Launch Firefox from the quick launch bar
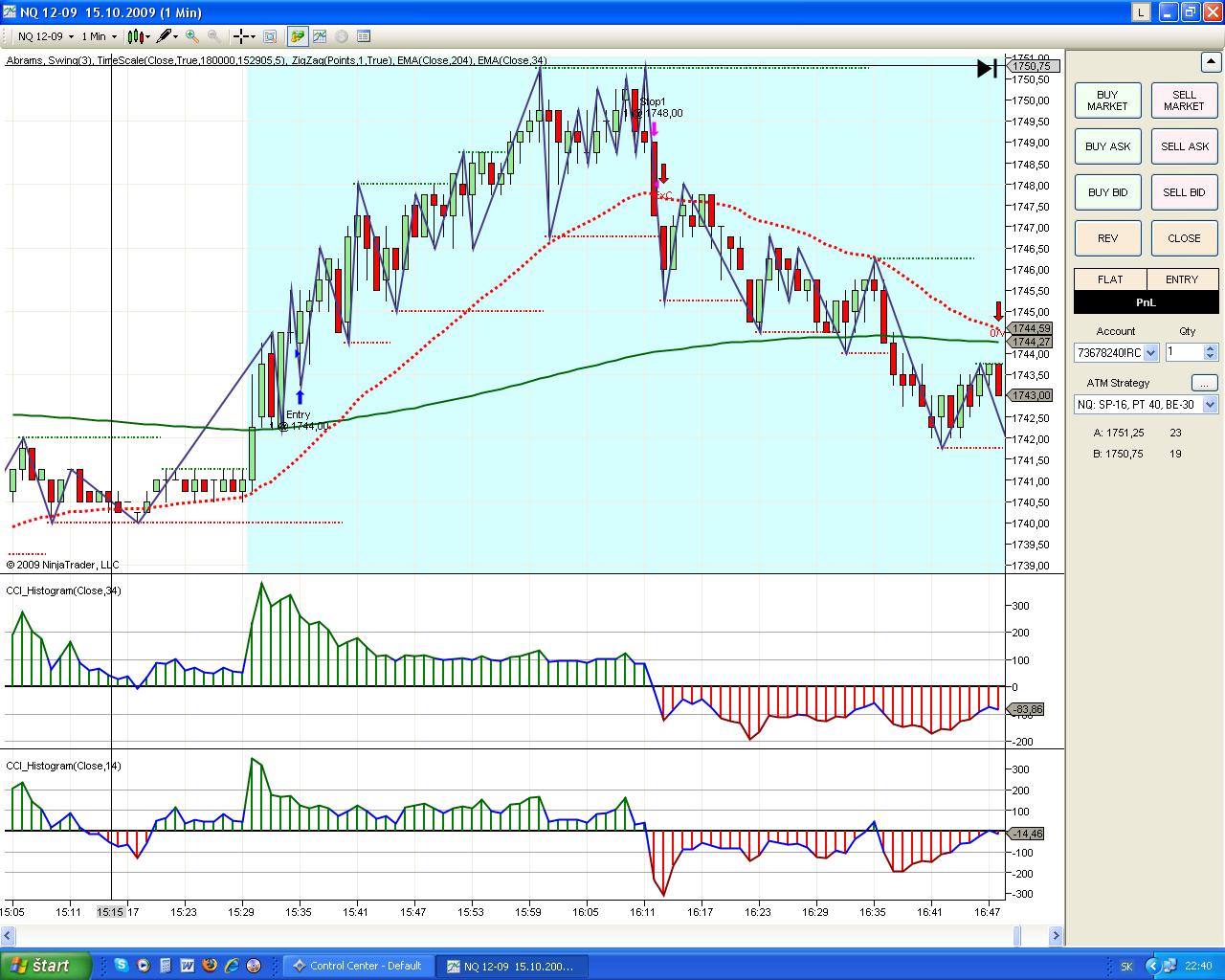 [210, 966]
